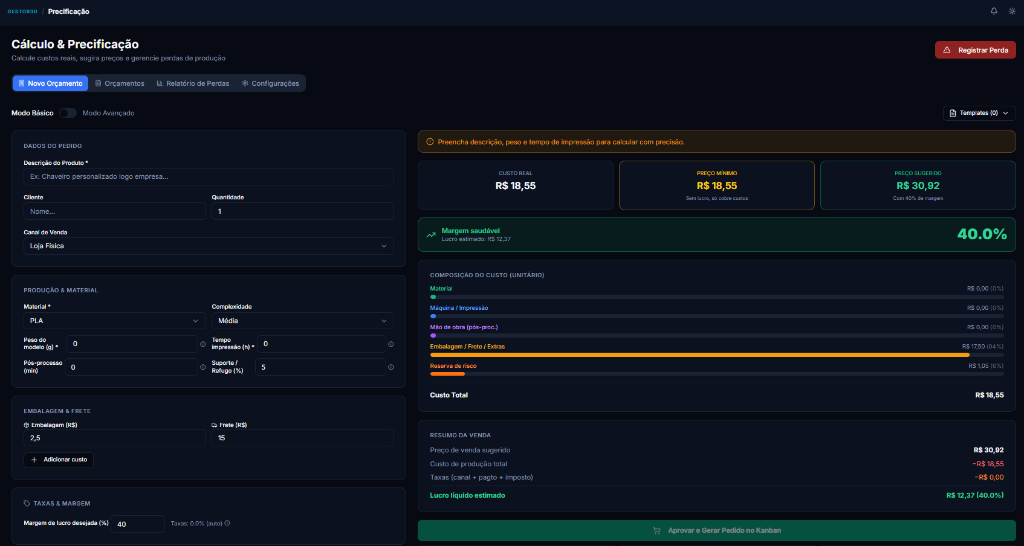Click the Embalagem / Frete / Extras bar
This screenshot has width=1024, height=546.
[716, 355]
